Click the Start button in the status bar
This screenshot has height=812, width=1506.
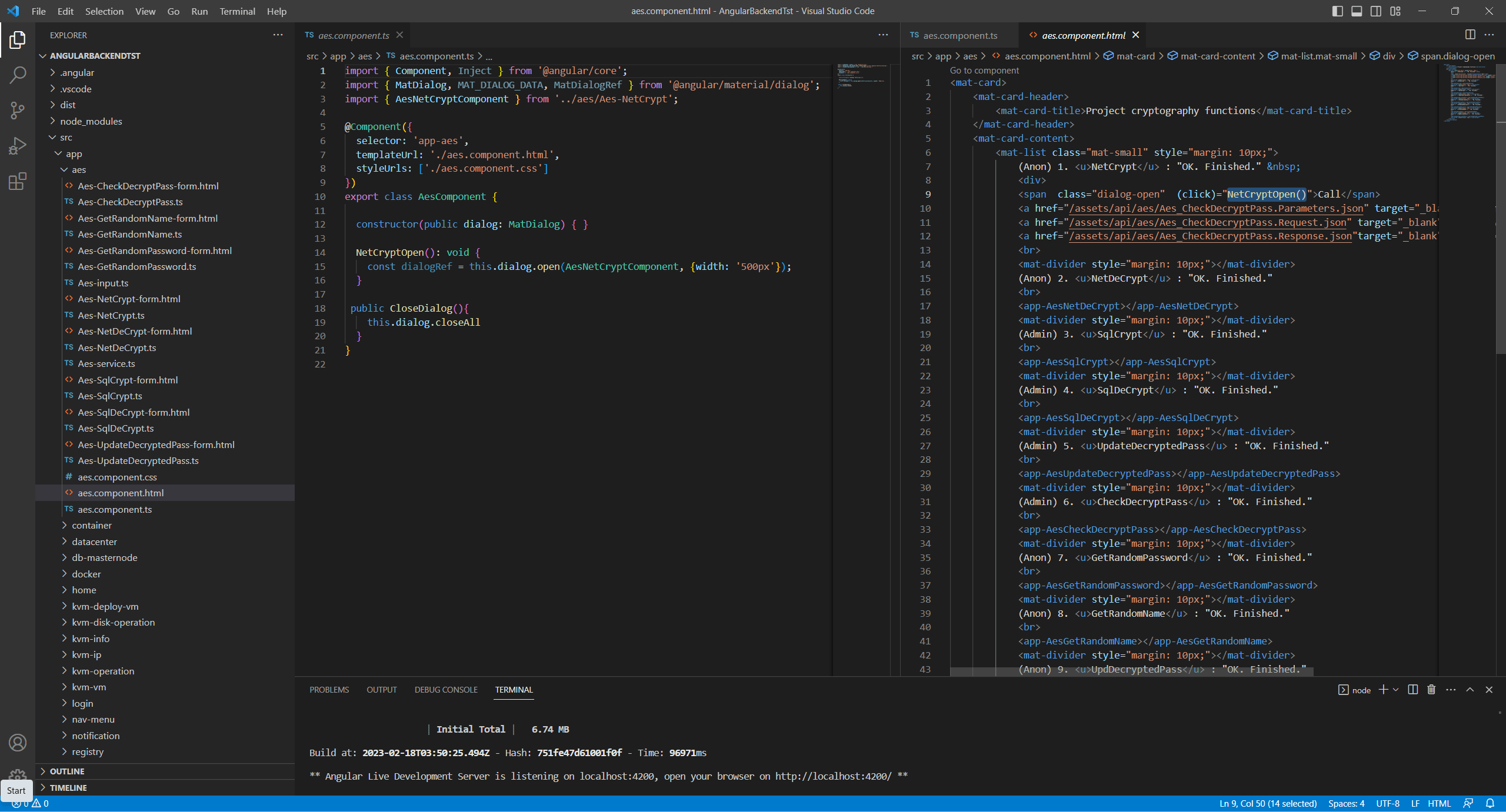(15, 790)
